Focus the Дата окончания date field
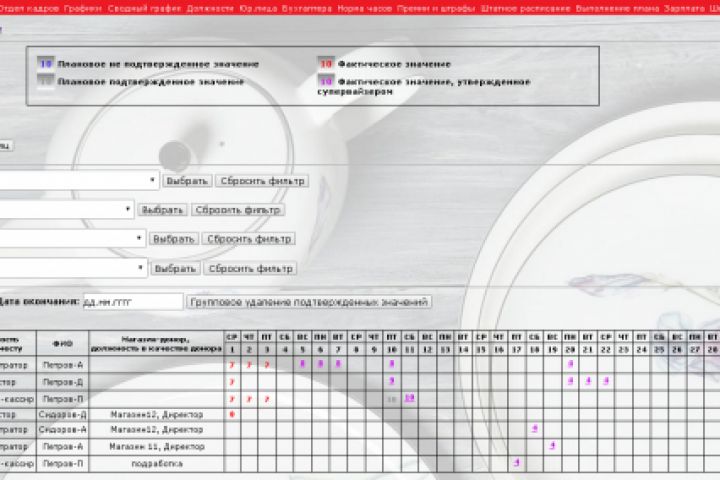The image size is (720, 480). pos(133,302)
